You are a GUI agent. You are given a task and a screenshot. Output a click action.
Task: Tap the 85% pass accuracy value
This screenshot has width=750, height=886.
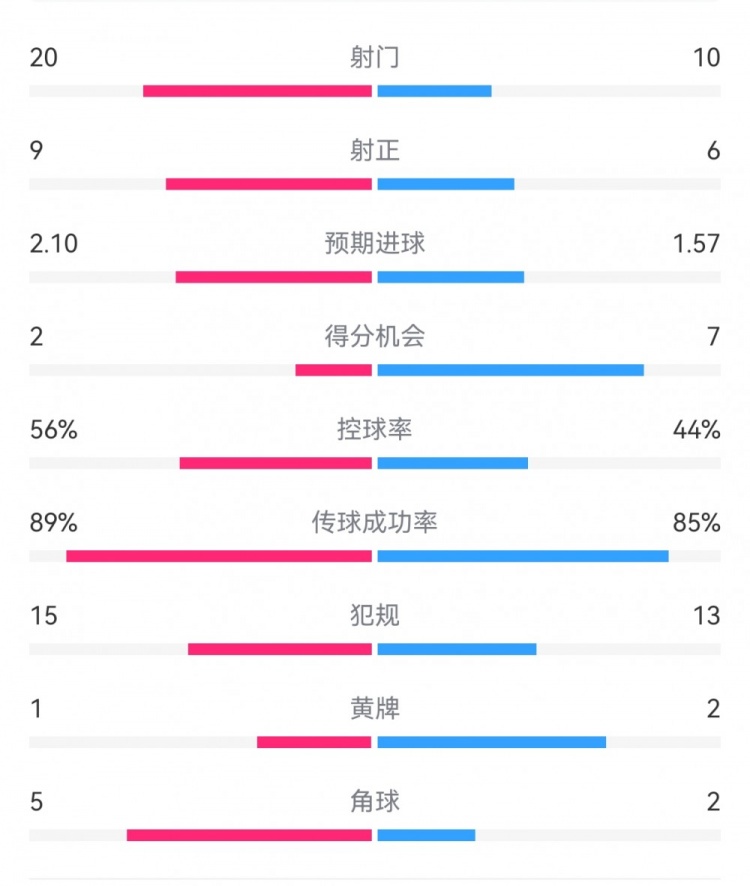pyautogui.click(x=697, y=522)
